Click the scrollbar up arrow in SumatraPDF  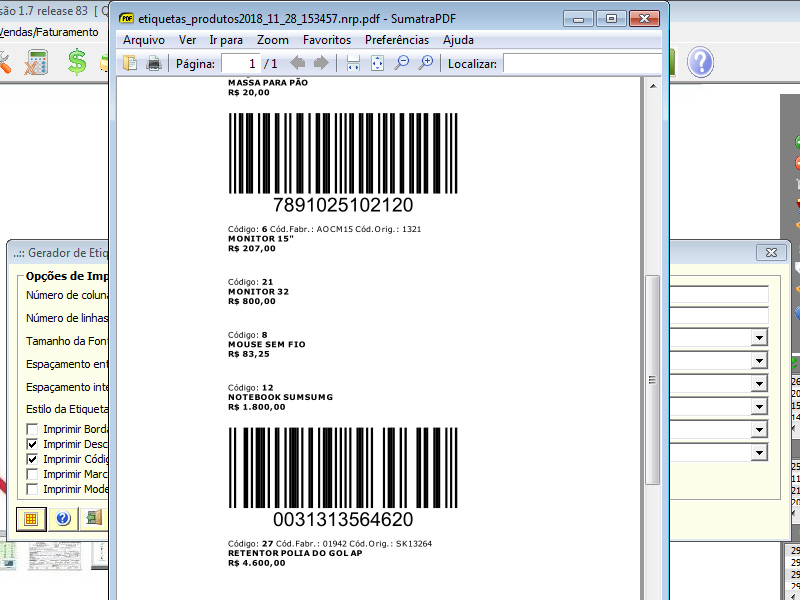tap(653, 86)
